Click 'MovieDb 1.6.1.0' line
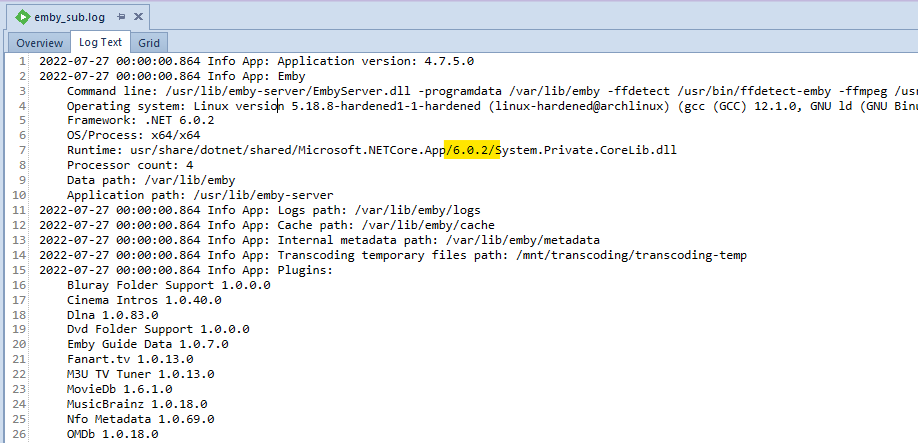Image resolution: width=918 pixels, height=443 pixels. point(119,389)
